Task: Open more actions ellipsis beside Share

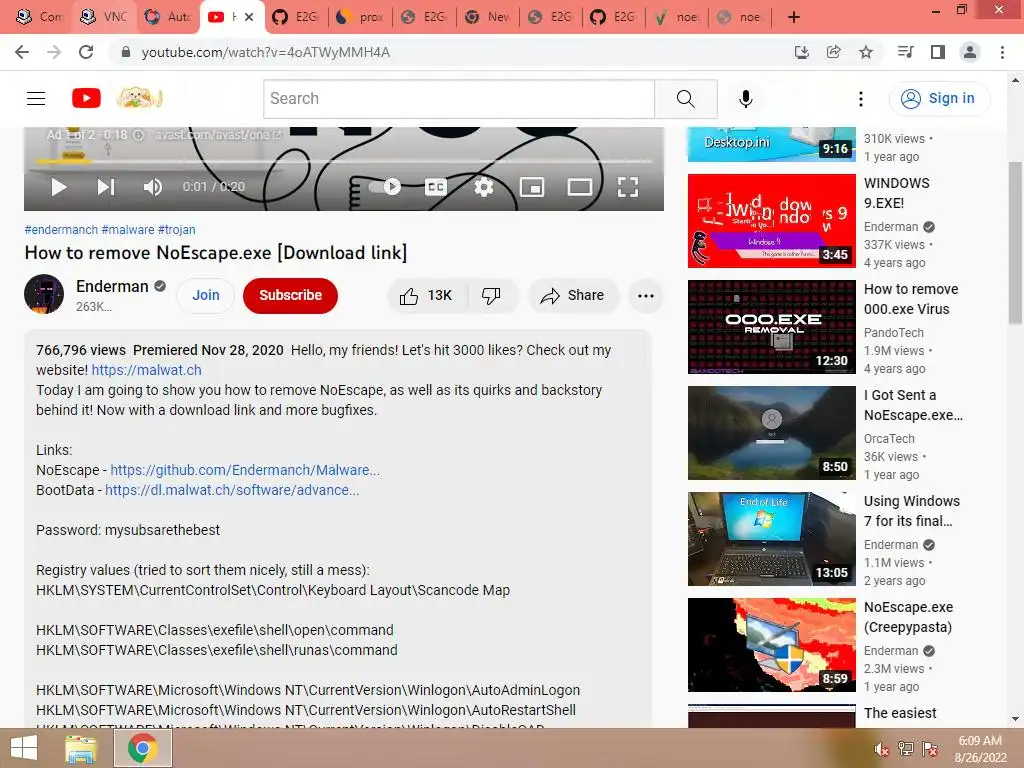Action: (646, 296)
